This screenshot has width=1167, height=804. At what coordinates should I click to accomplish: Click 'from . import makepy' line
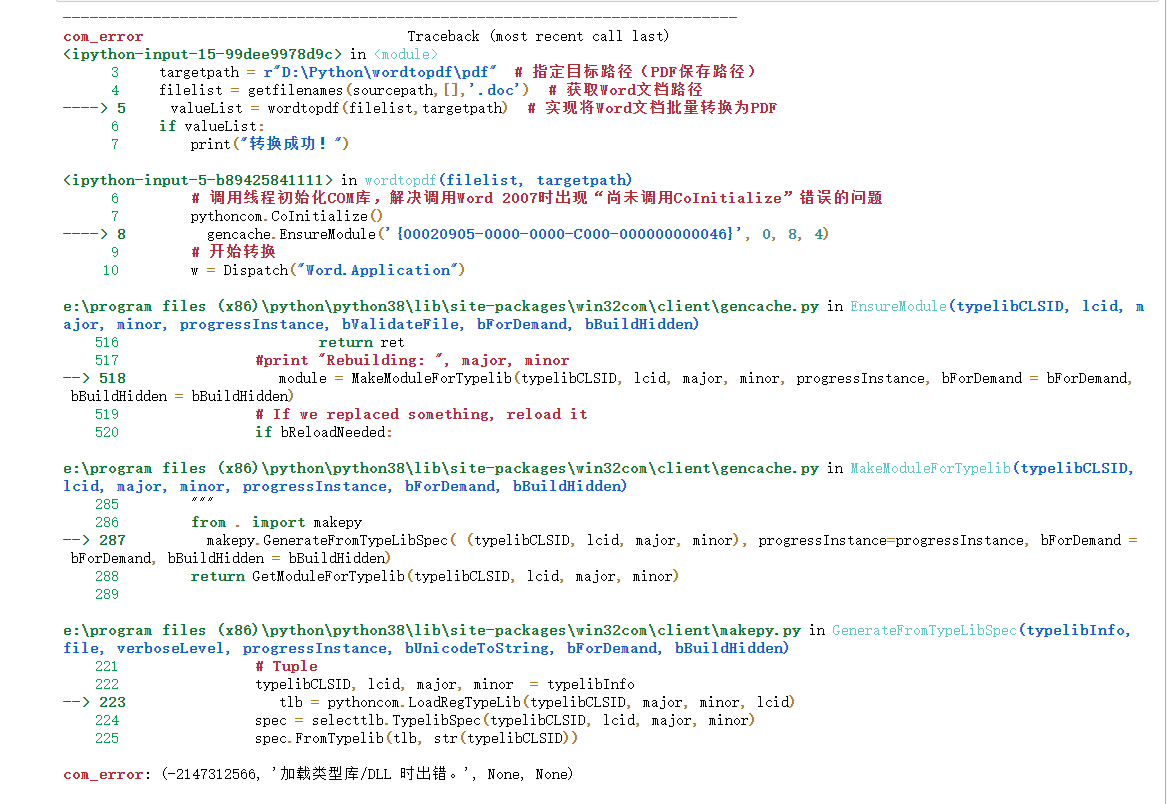click(276, 522)
